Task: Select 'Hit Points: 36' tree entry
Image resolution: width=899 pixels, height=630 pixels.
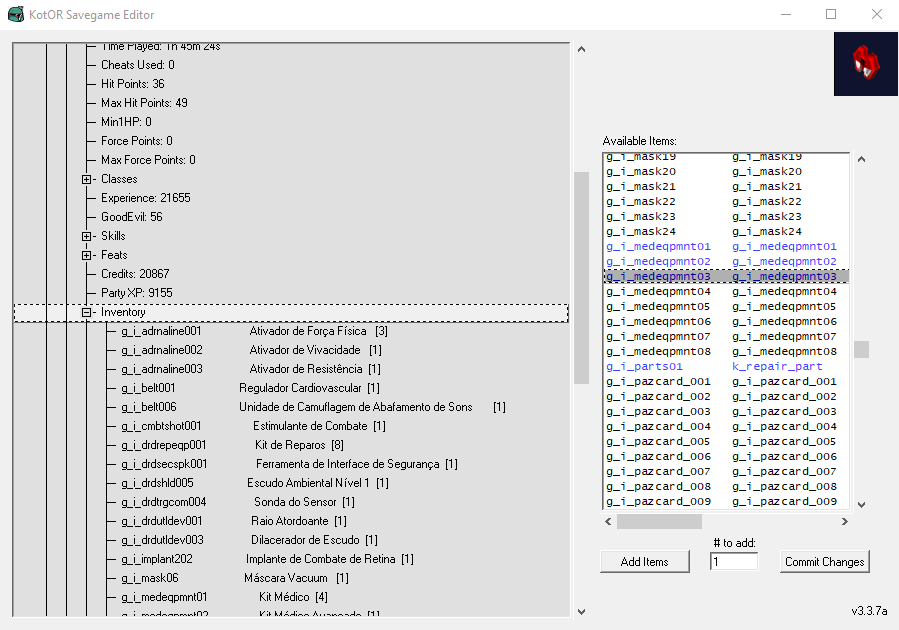Action: [132, 84]
